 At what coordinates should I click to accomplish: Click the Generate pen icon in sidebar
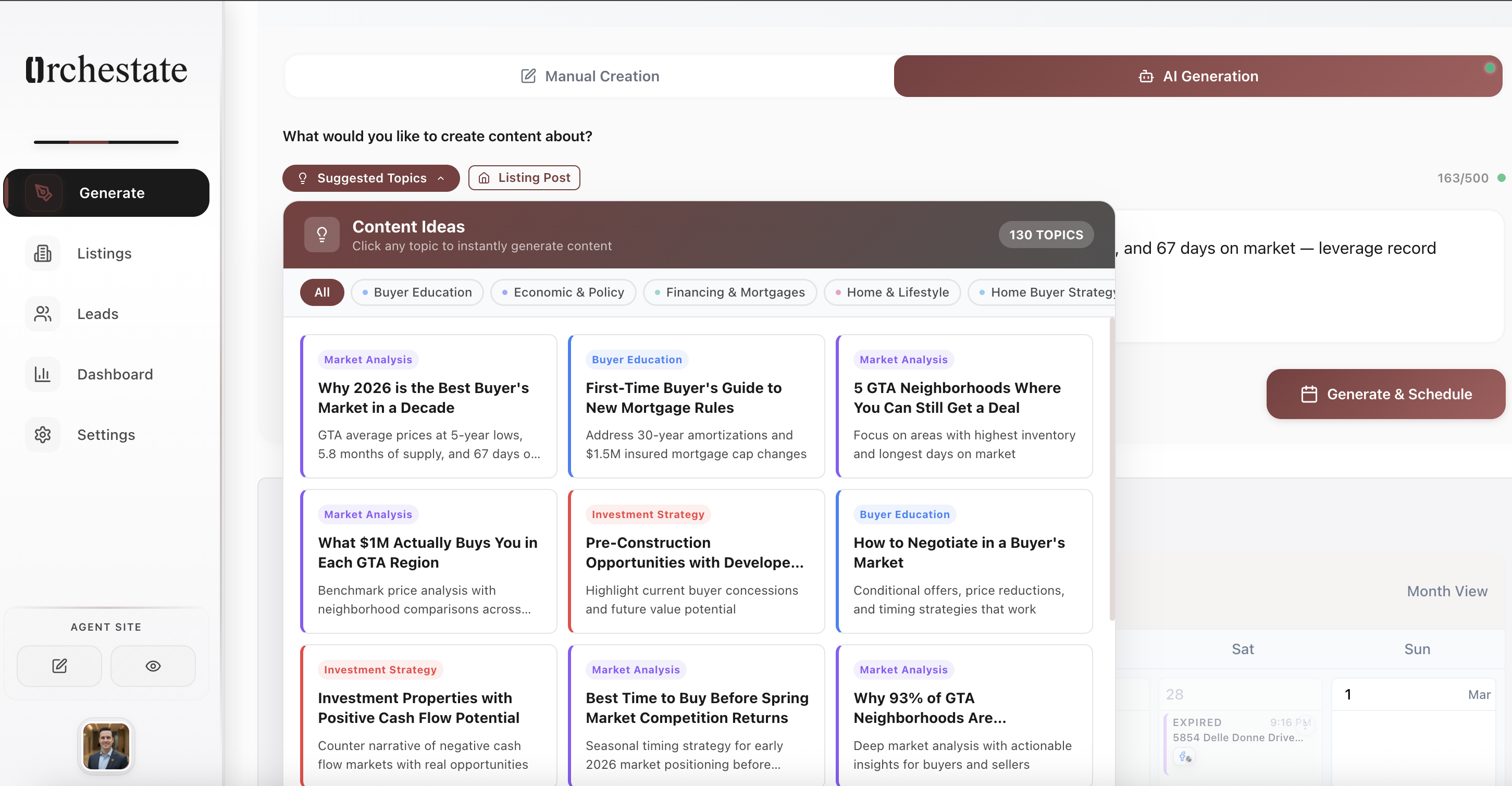(43, 192)
